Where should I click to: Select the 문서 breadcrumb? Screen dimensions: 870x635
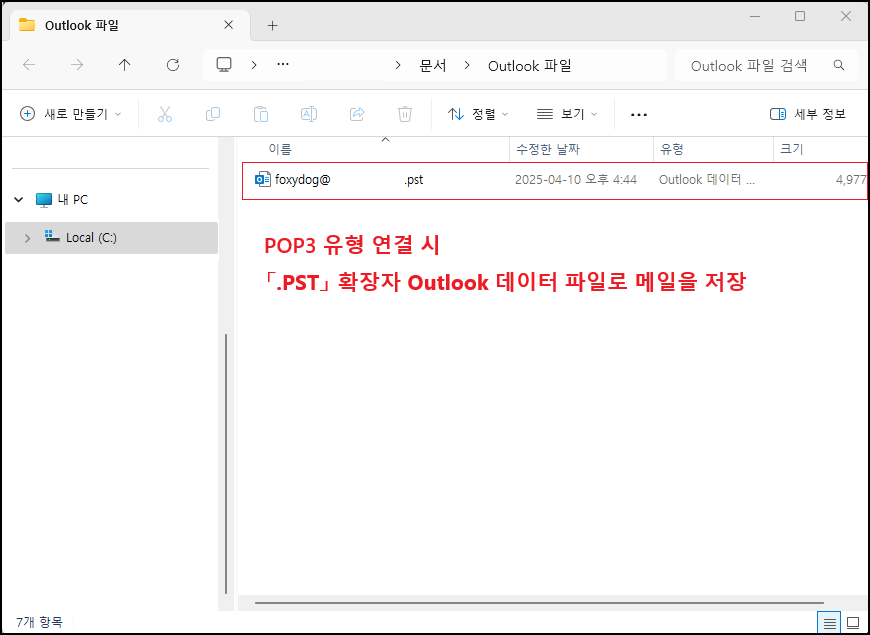click(x=433, y=66)
